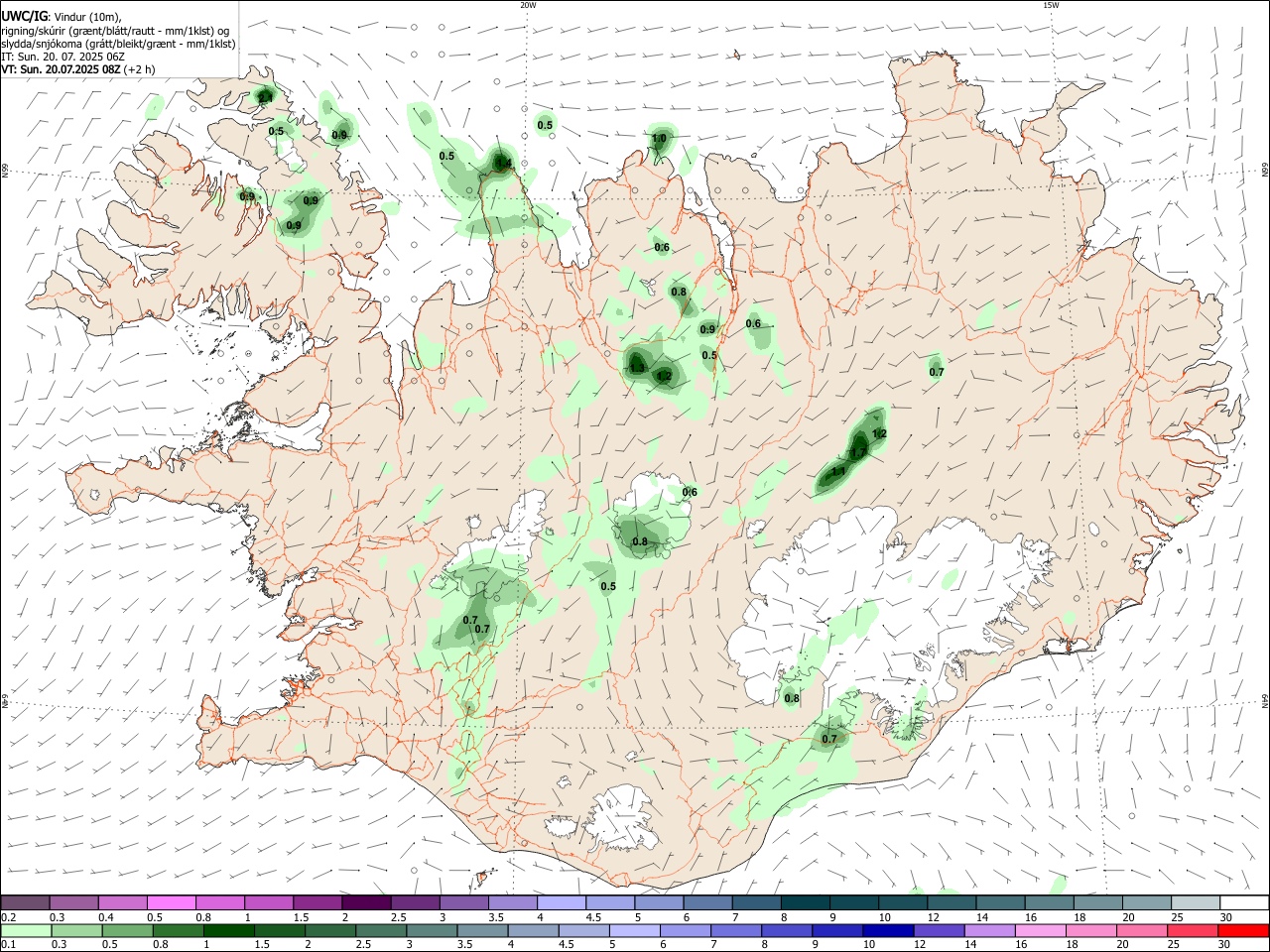The width and height of the screenshot is (1270, 952).
Task: Select the dusky mauve 0.2 snow legend swatch
Action: pos(25,903)
